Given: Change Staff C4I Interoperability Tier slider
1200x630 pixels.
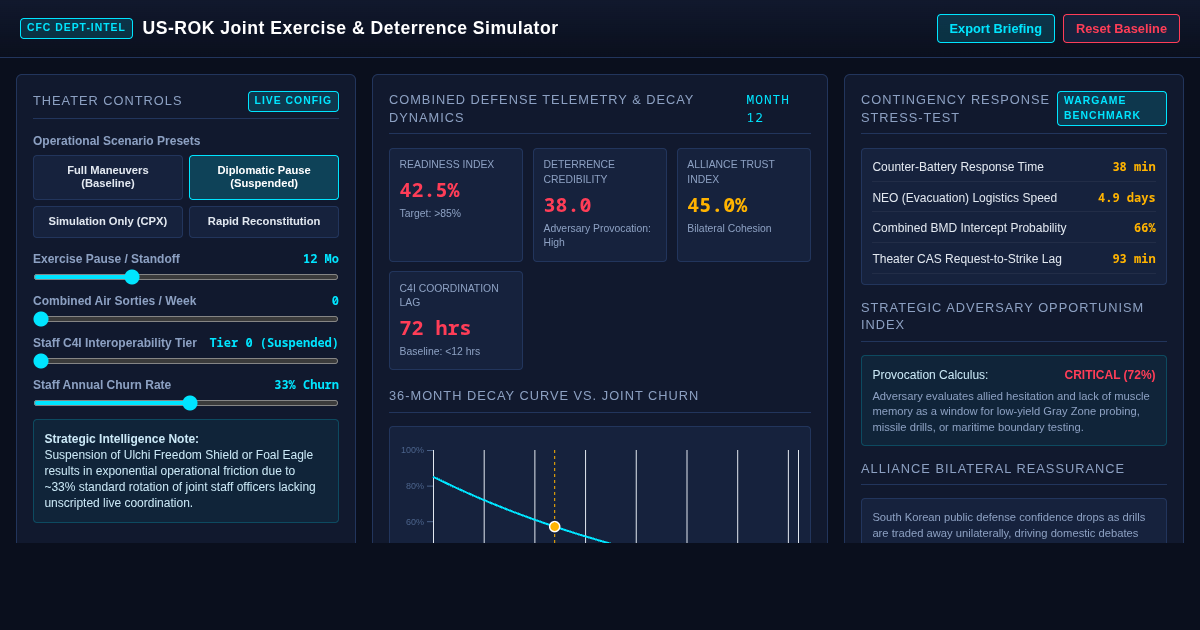Looking at the screenshot, I should pos(186,361).
